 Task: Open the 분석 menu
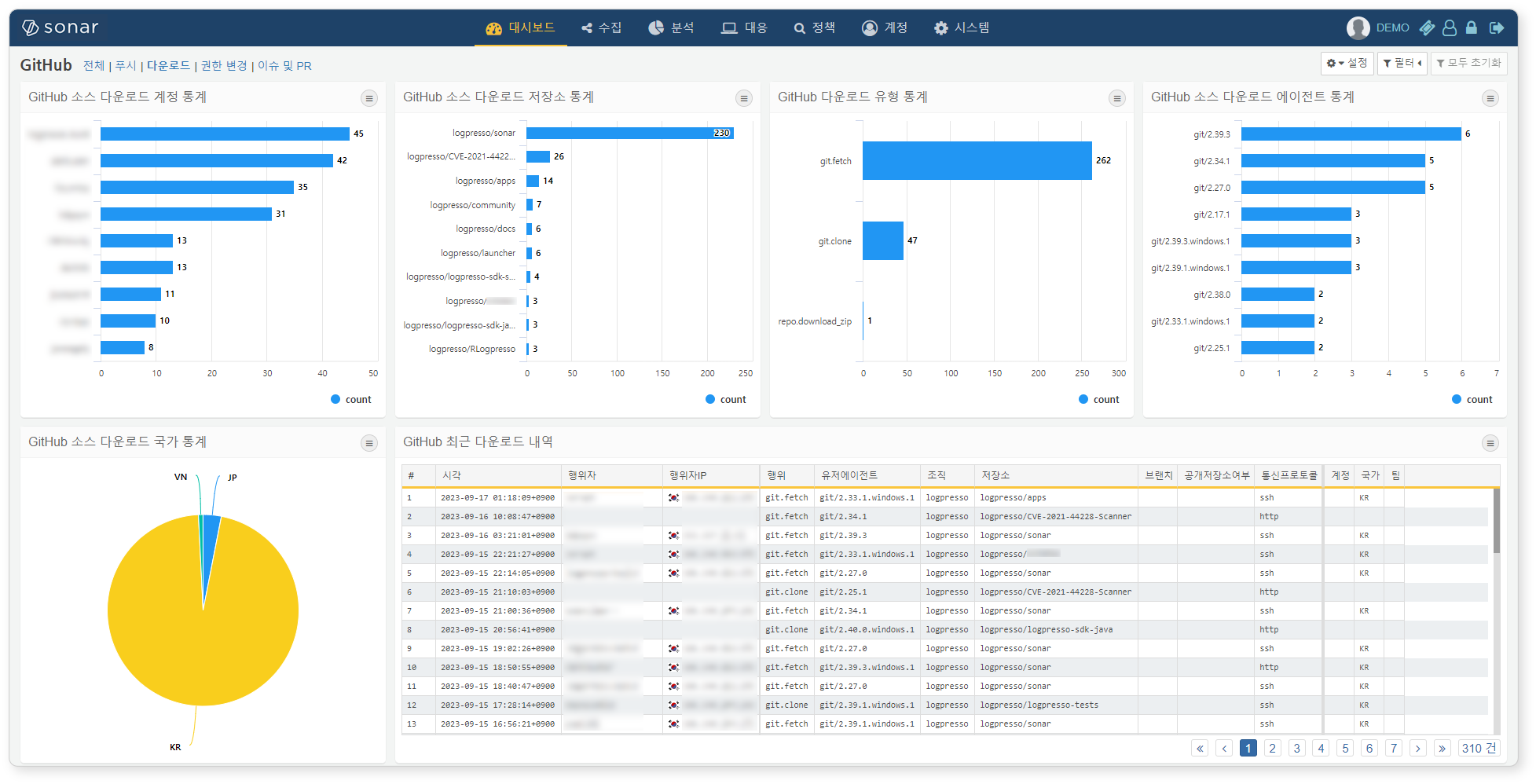pyautogui.click(x=672, y=27)
